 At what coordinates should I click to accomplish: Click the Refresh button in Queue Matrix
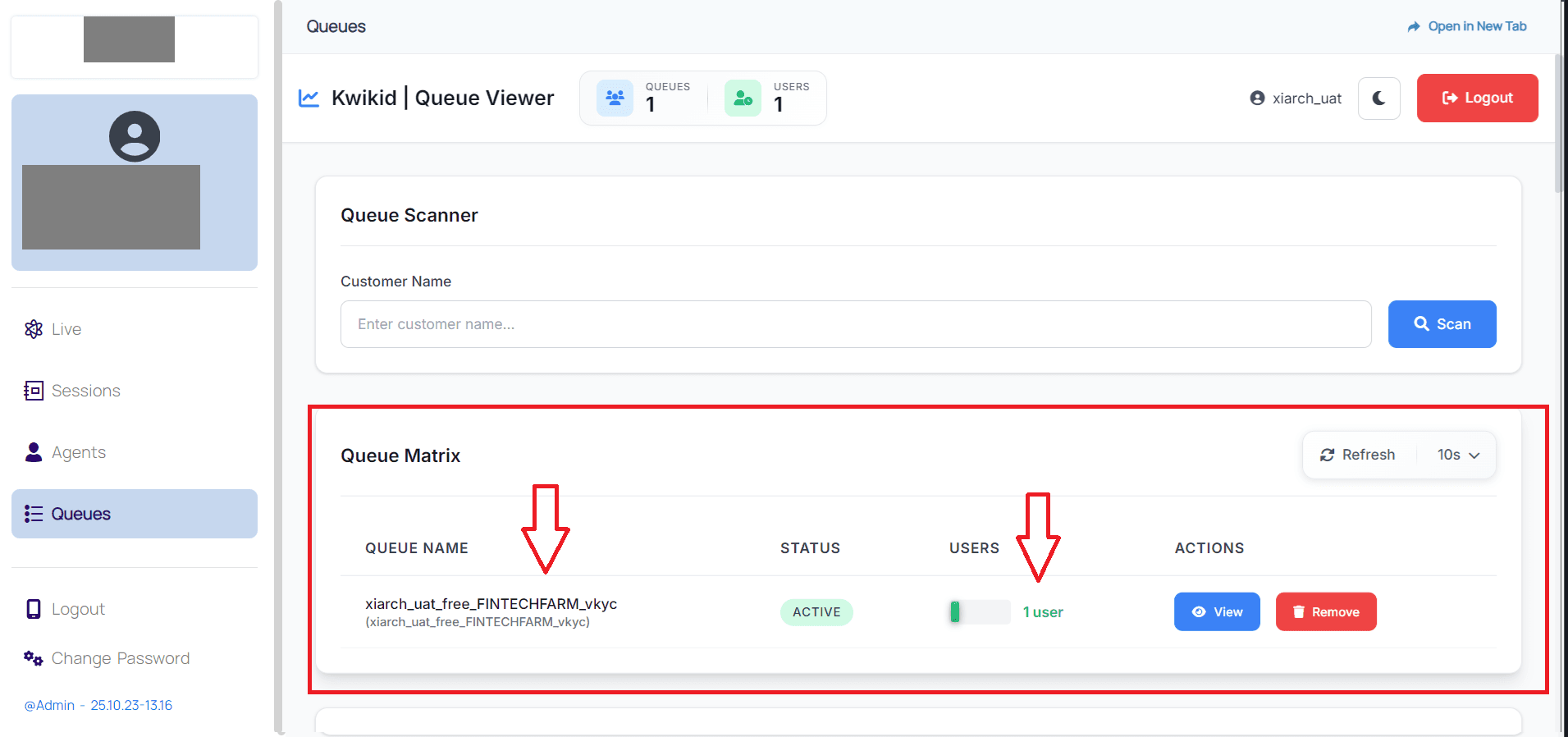[x=1358, y=455]
